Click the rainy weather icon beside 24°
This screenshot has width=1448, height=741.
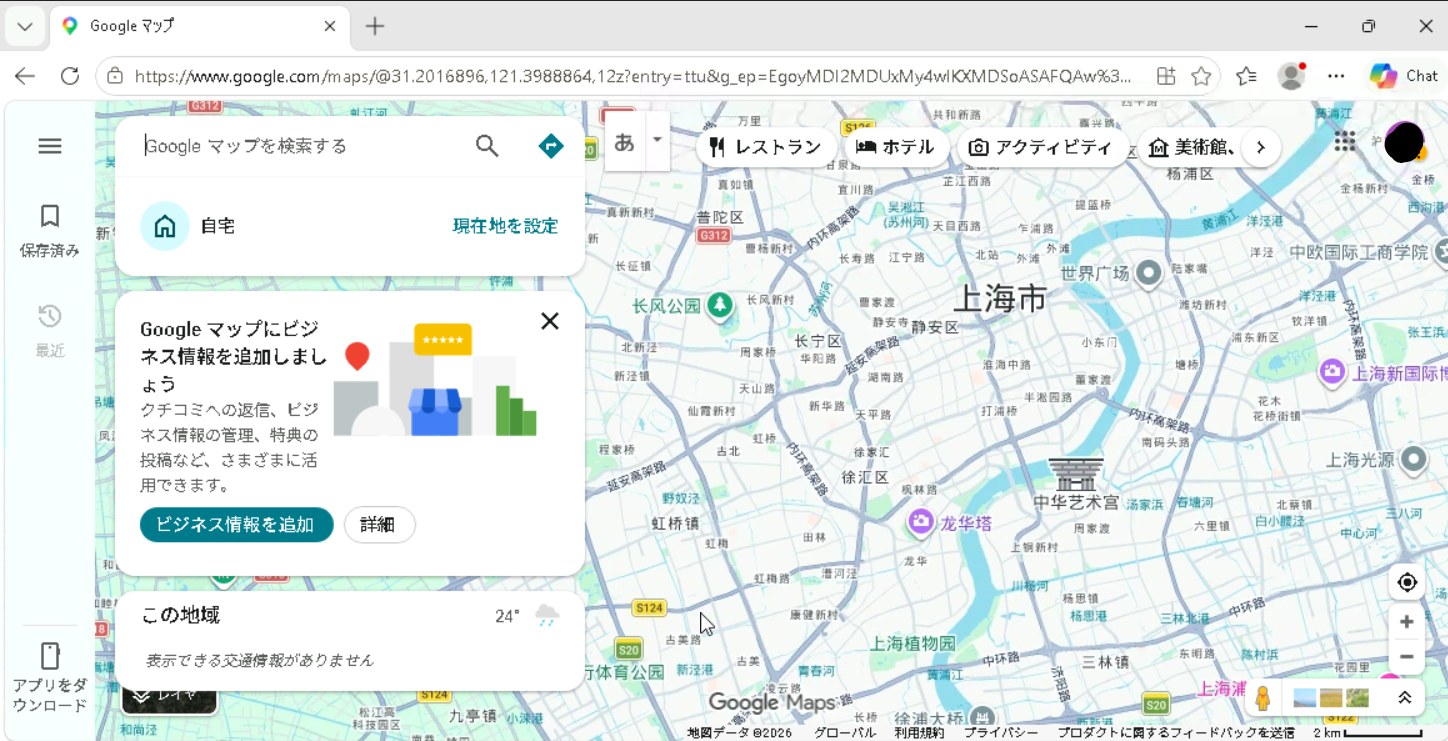[546, 616]
